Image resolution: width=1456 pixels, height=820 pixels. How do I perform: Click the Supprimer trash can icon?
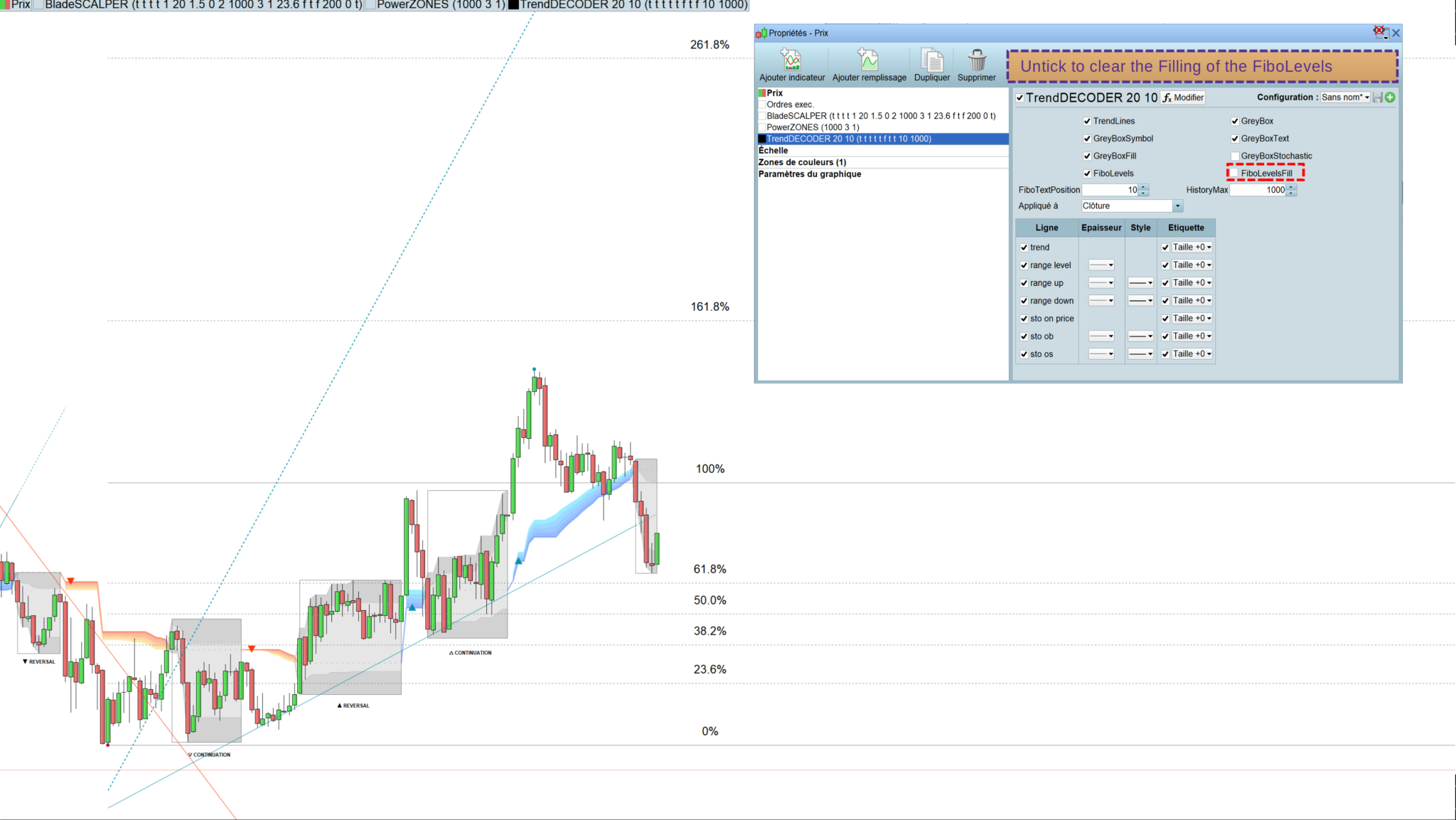coord(977,60)
